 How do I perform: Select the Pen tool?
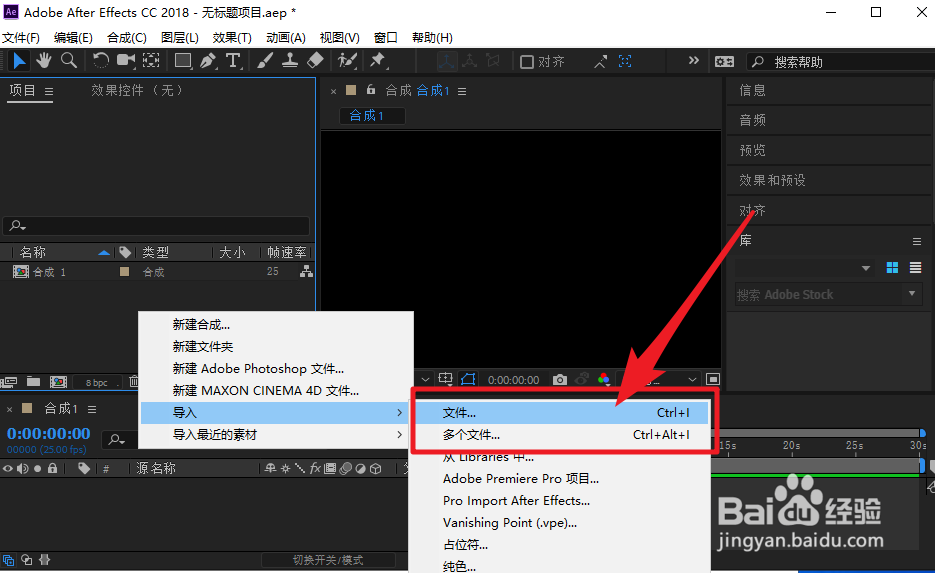[x=208, y=61]
